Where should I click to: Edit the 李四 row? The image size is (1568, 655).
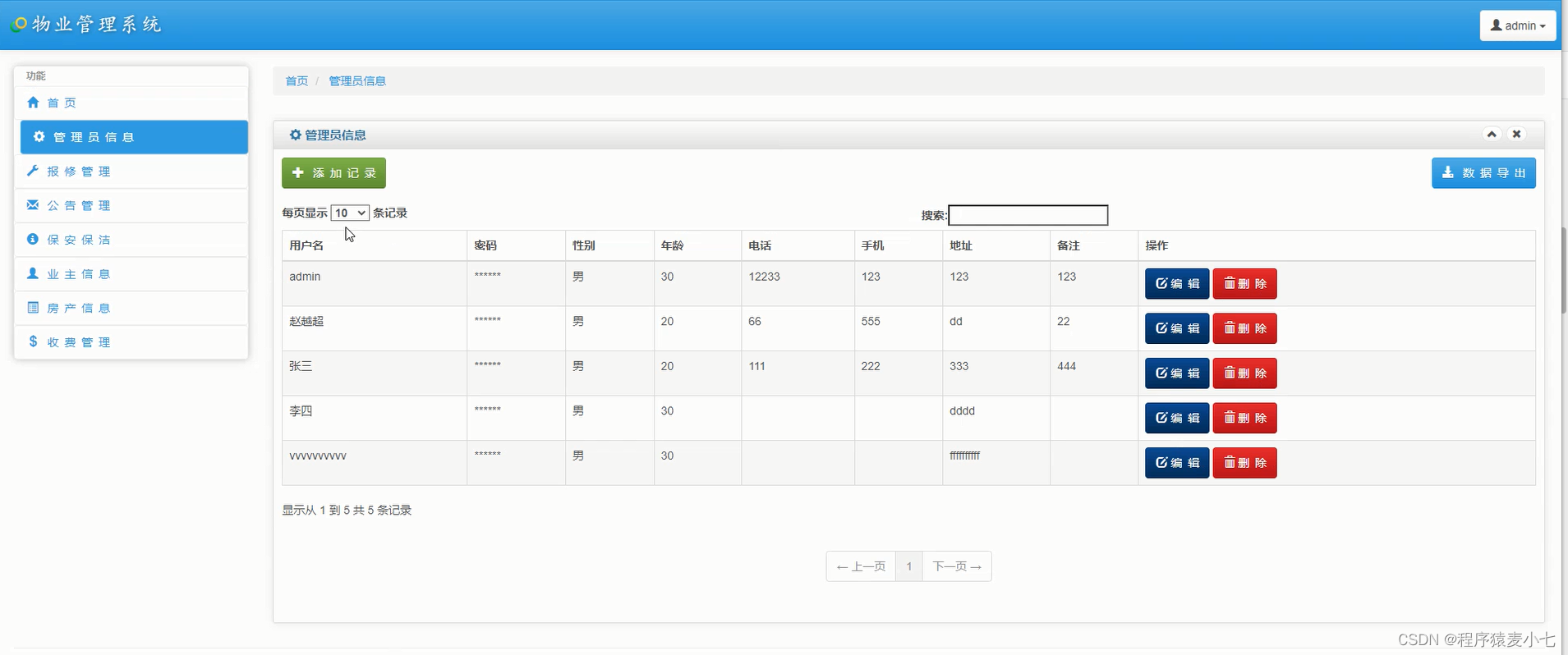[x=1177, y=418]
